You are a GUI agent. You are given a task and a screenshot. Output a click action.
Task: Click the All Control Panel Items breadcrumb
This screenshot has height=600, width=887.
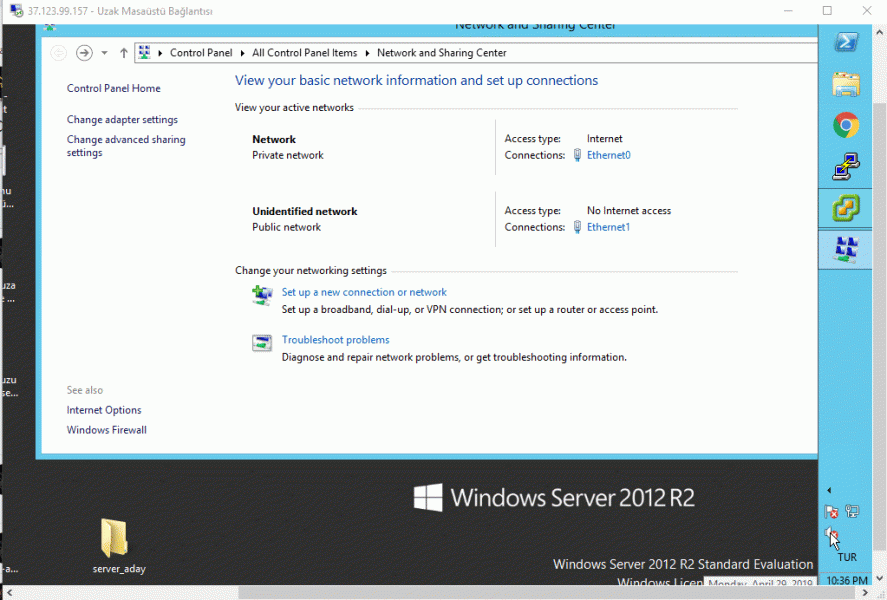(304, 53)
